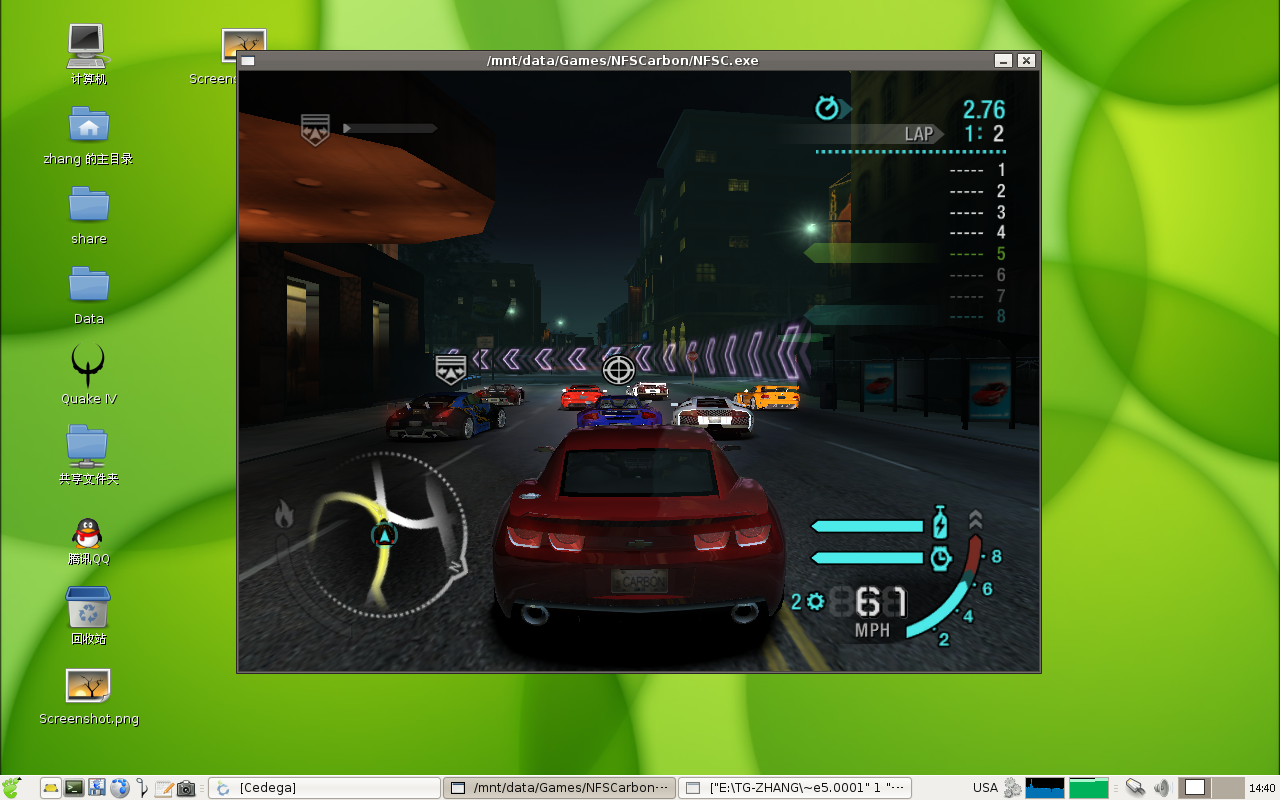Switch to second workspace in pager
1280x800 pixels.
tap(1228, 788)
